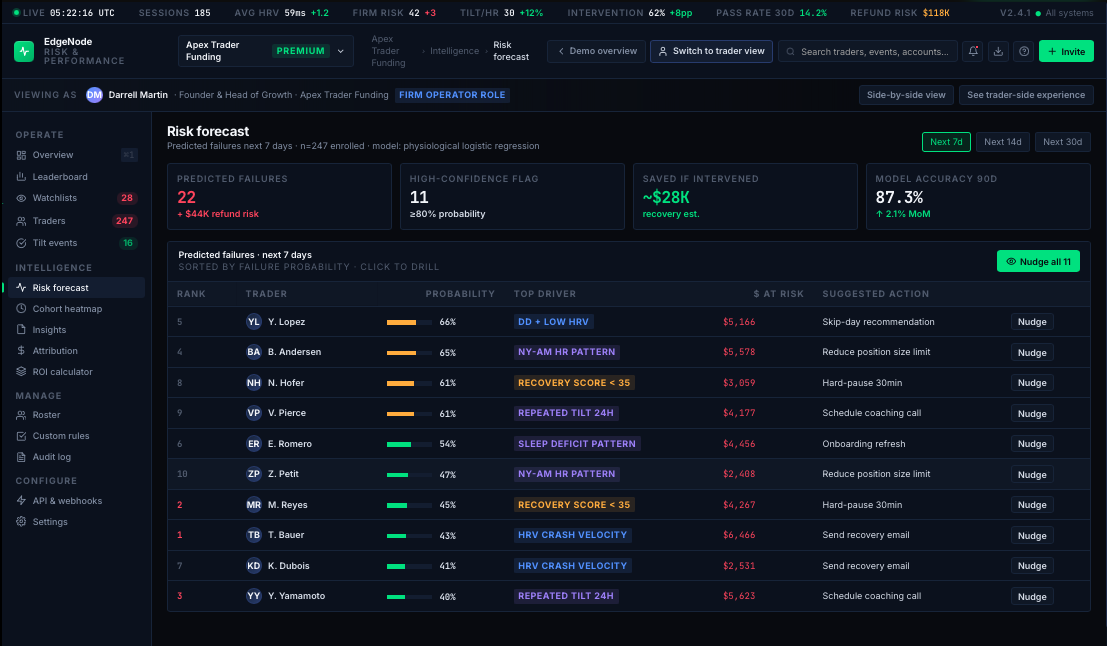Nudge trader T. Bauer

click(x=1032, y=535)
